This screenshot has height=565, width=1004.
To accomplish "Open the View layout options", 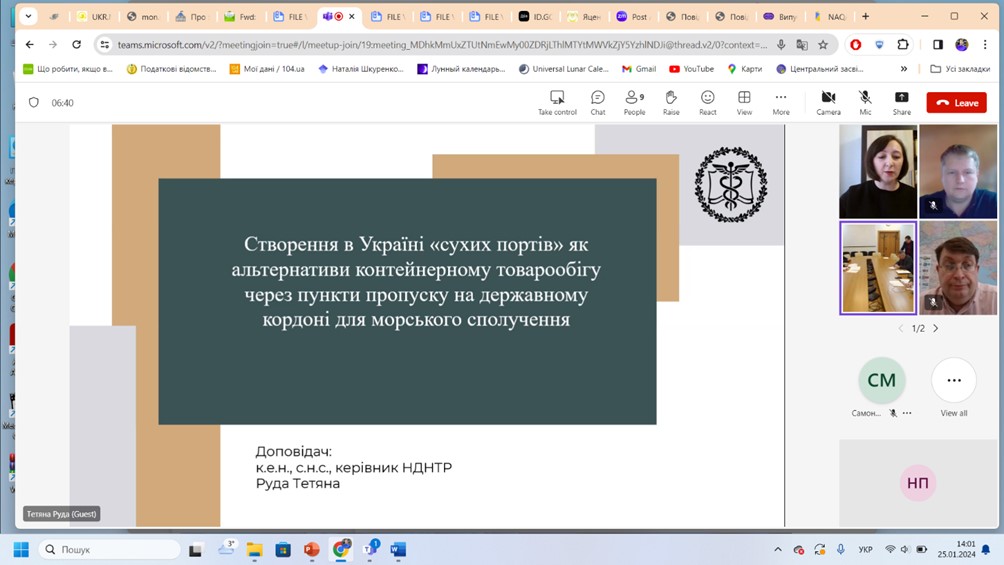I will click(744, 102).
